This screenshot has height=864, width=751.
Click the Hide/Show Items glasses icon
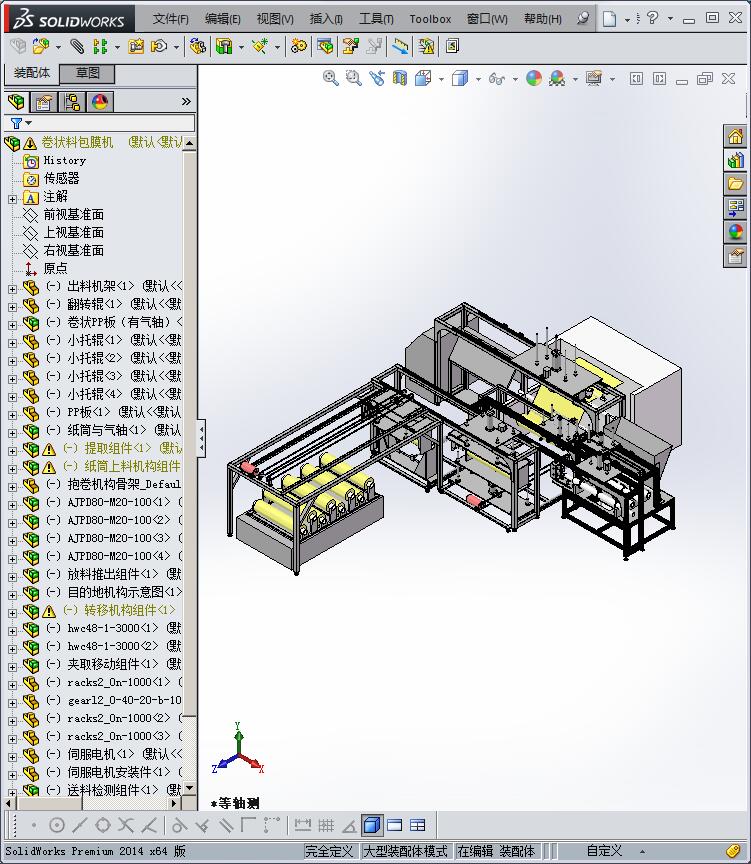[496, 78]
